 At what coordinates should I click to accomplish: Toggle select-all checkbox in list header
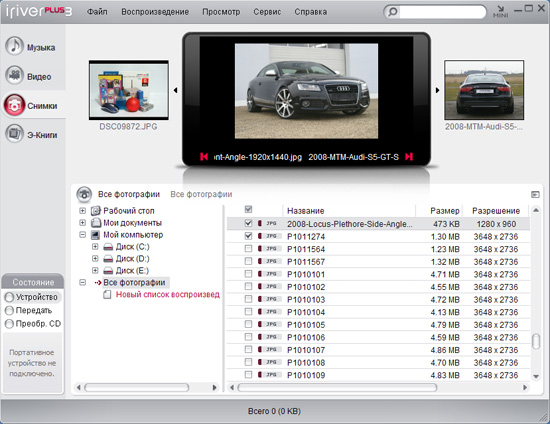(248, 209)
